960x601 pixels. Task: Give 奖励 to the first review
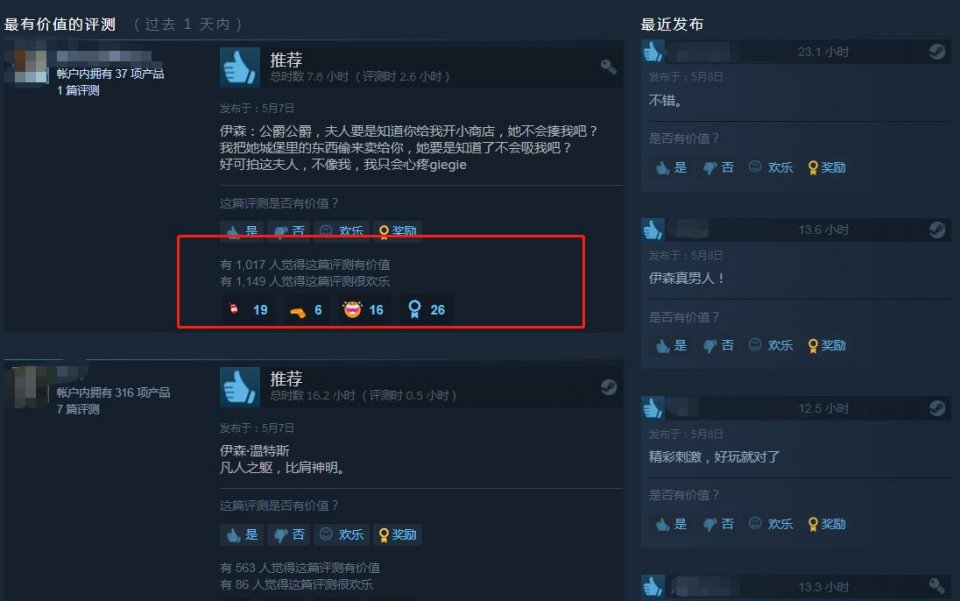(x=397, y=231)
